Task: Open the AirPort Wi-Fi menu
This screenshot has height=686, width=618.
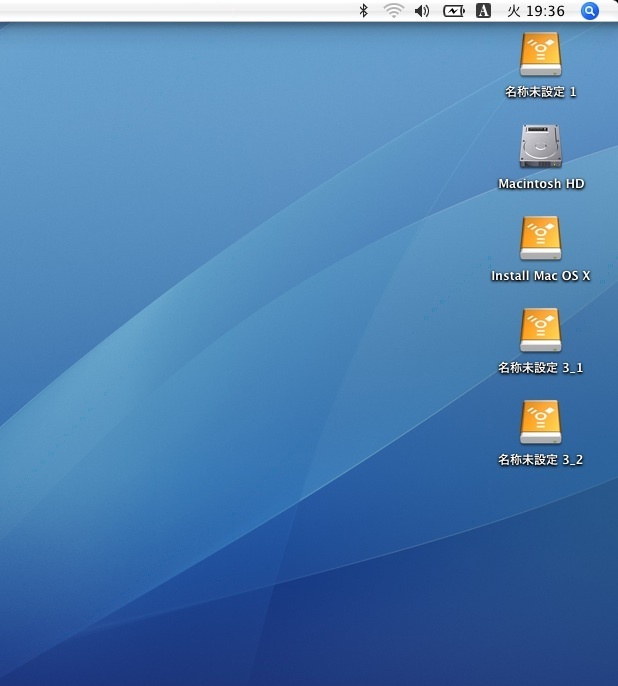Action: pyautogui.click(x=393, y=11)
